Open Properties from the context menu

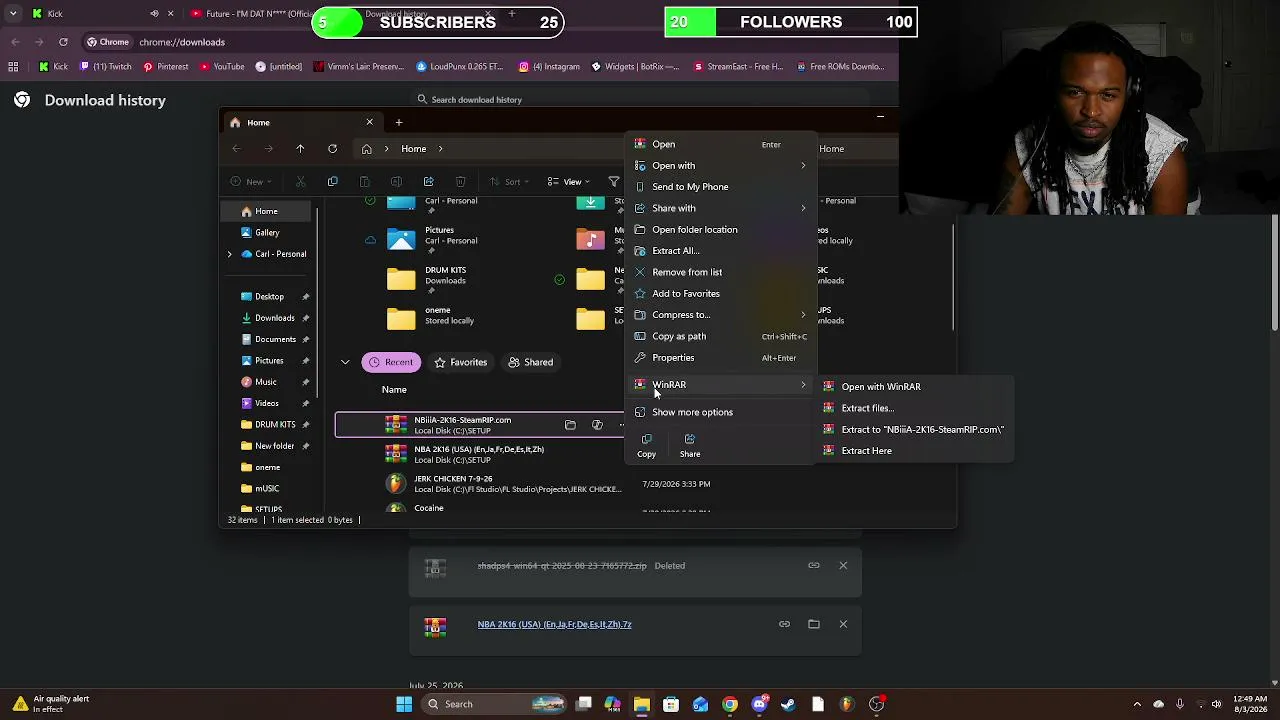(x=720, y=358)
